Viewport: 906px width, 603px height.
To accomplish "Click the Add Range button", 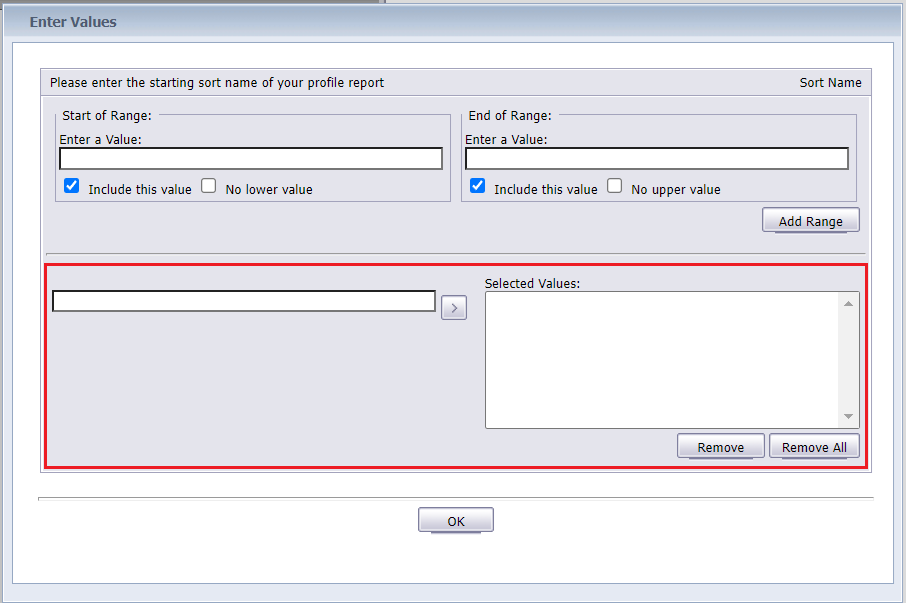I will [811, 220].
